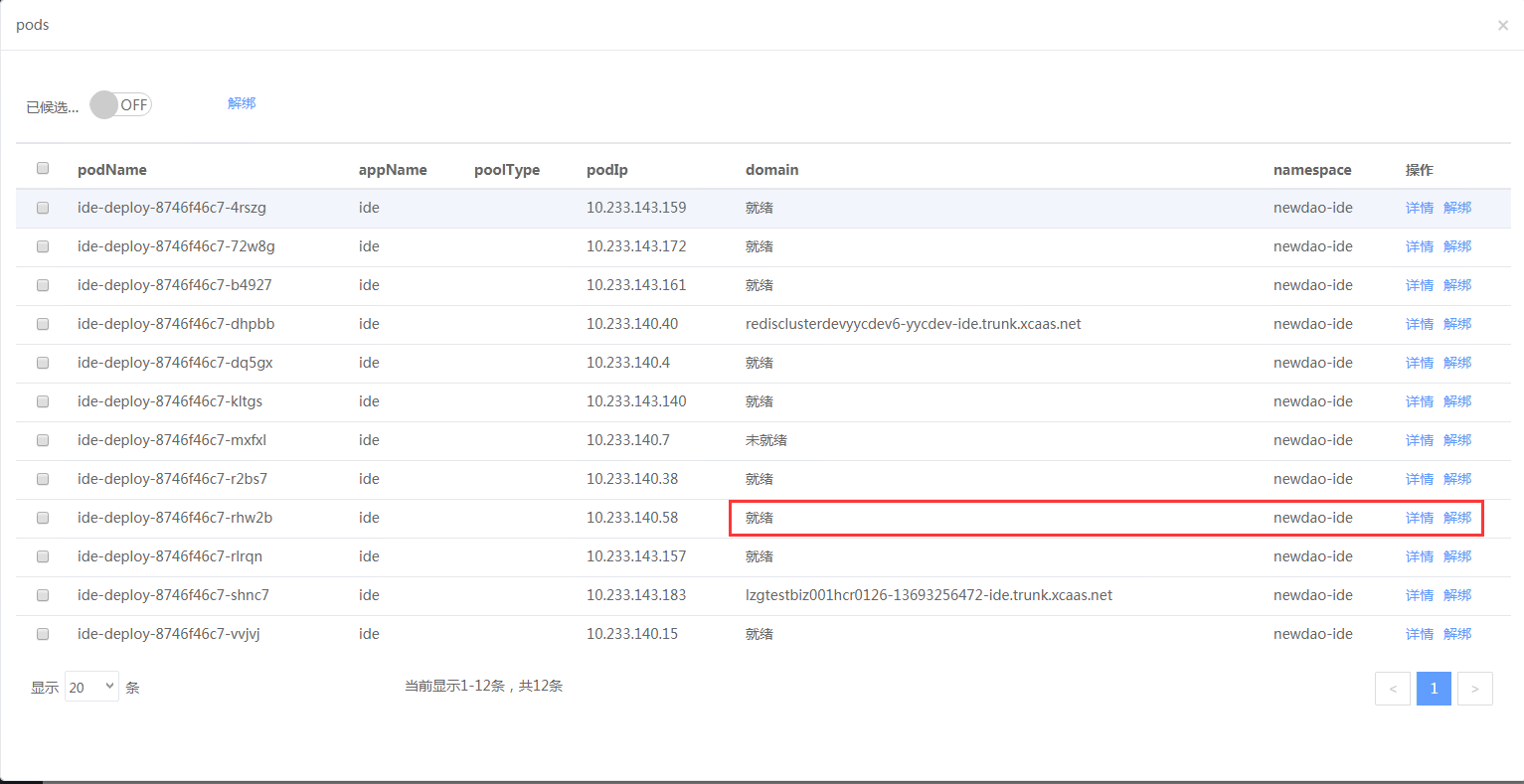Click page number 1 button

click(x=1433, y=689)
